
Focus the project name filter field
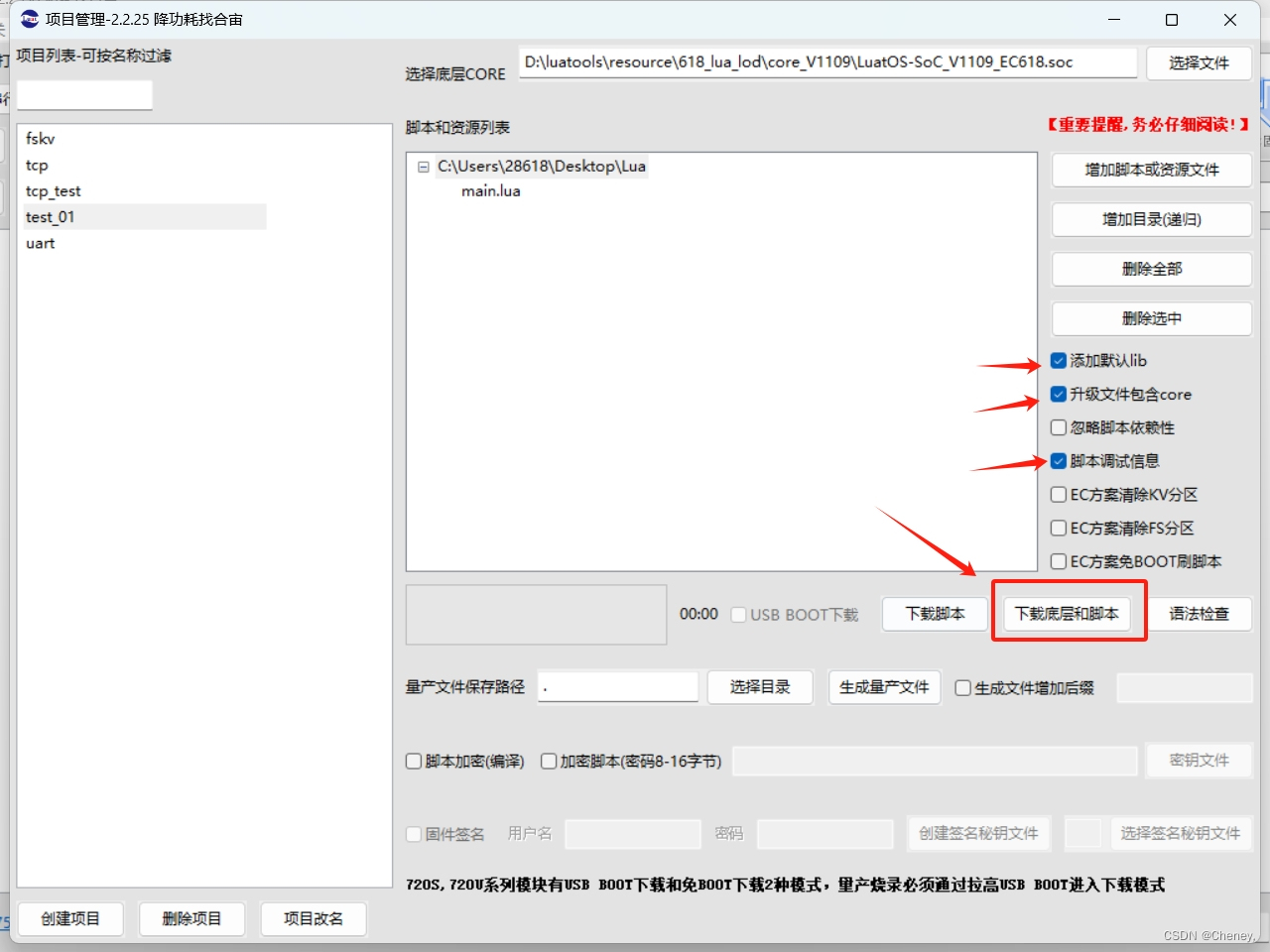pyautogui.click(x=85, y=95)
